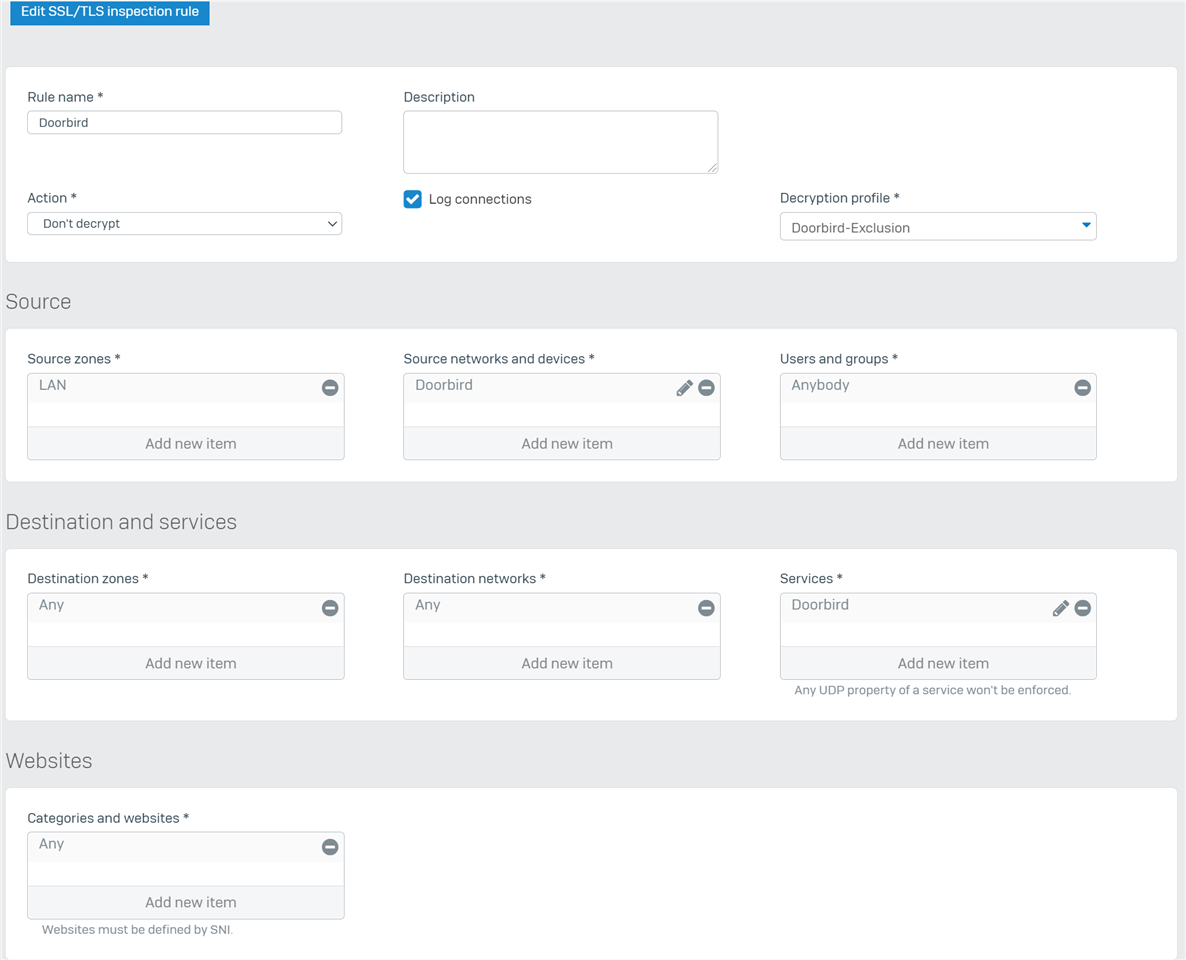Viewport: 1186px width, 960px height.
Task: Add new item to Destination zones
Action: click(186, 663)
